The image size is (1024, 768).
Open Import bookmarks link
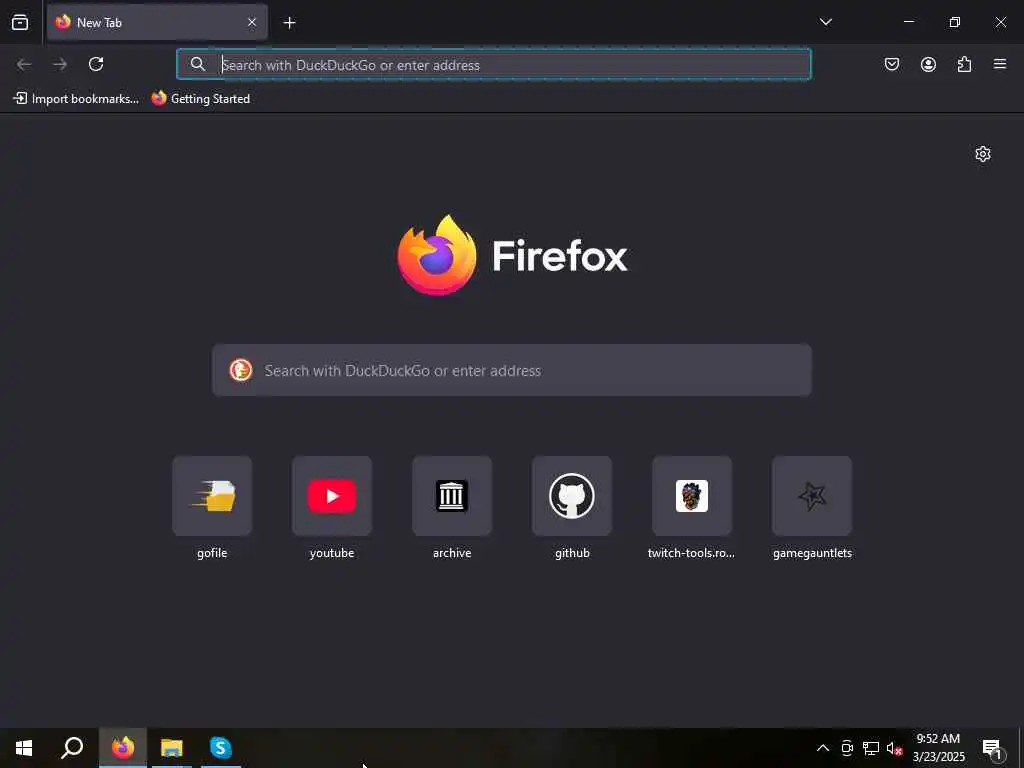(x=76, y=99)
